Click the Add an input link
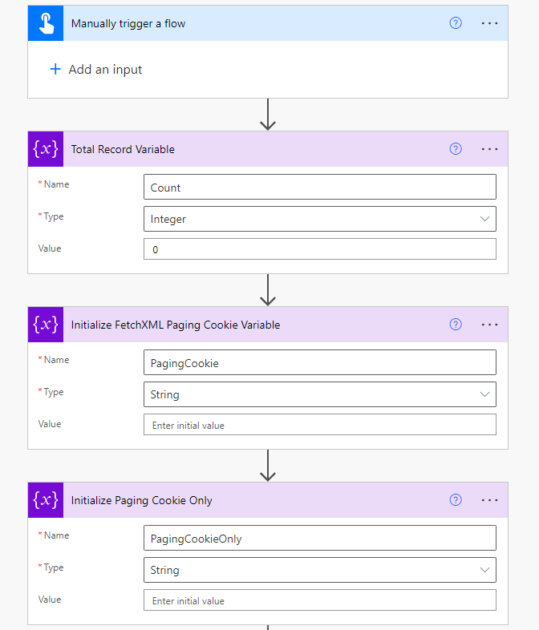 (96, 70)
